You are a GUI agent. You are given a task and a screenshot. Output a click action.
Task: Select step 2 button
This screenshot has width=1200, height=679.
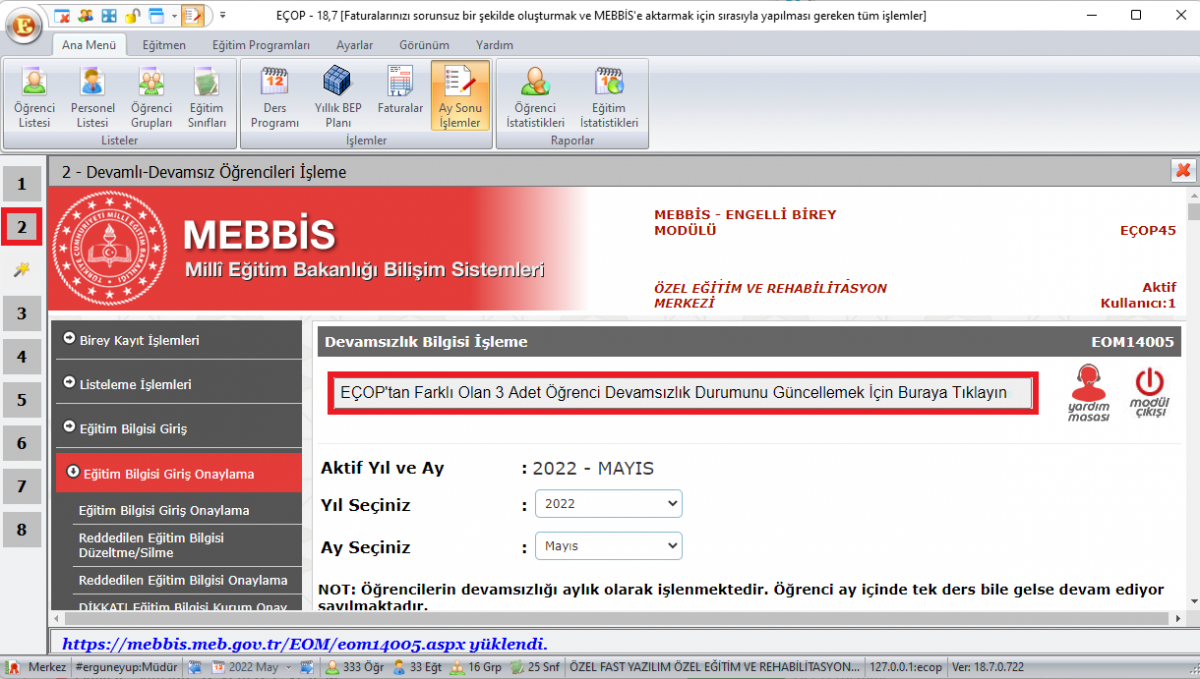pos(22,227)
